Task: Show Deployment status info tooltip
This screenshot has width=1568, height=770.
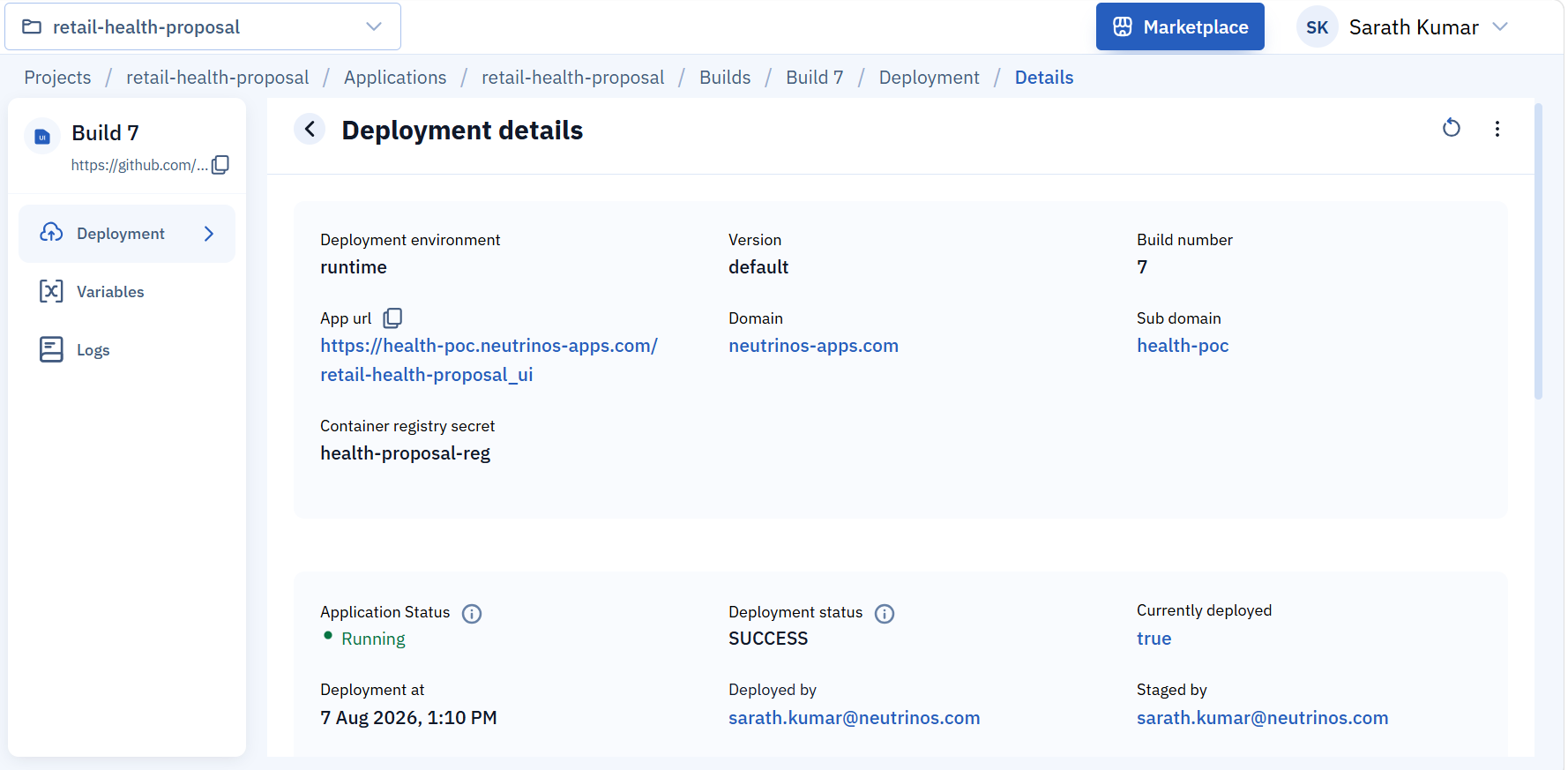Action: pyautogui.click(x=885, y=614)
